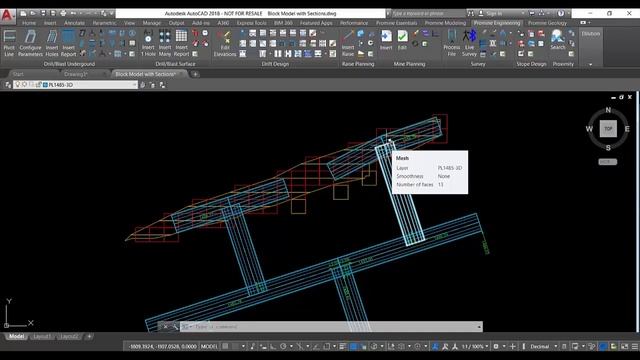
Task: Click the Plot printer icon in quick access
Action: [63, 13]
